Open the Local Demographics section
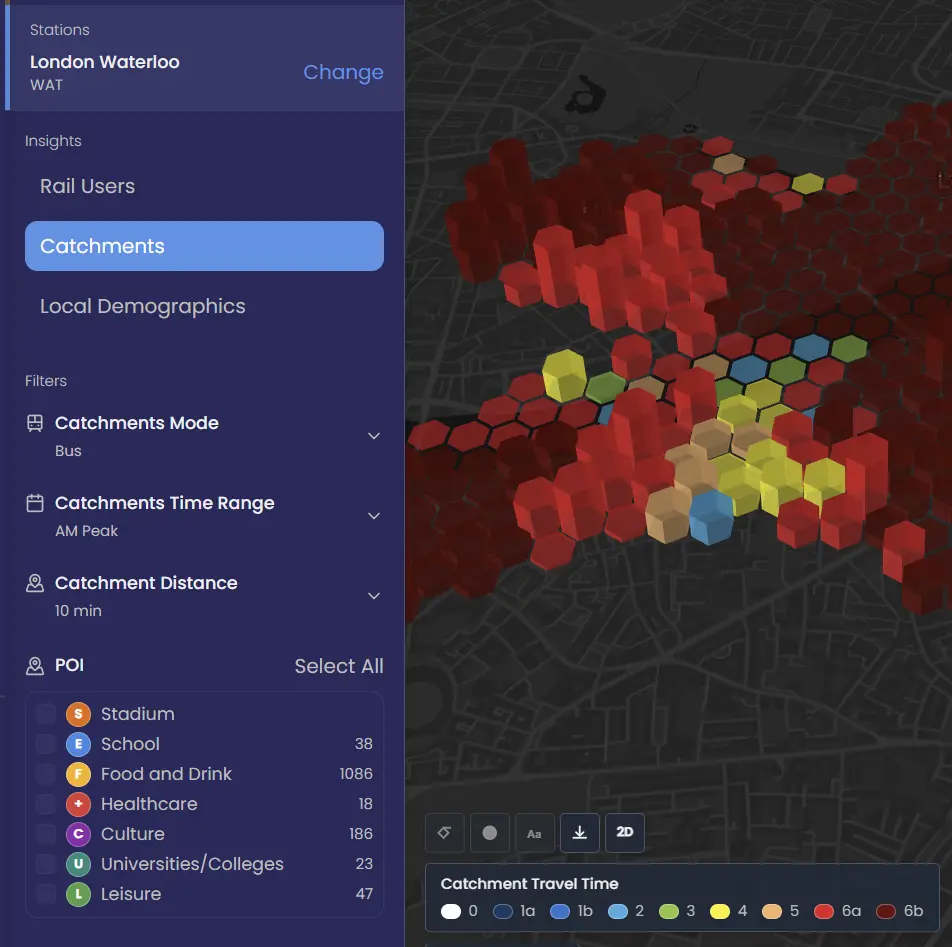 pos(142,306)
